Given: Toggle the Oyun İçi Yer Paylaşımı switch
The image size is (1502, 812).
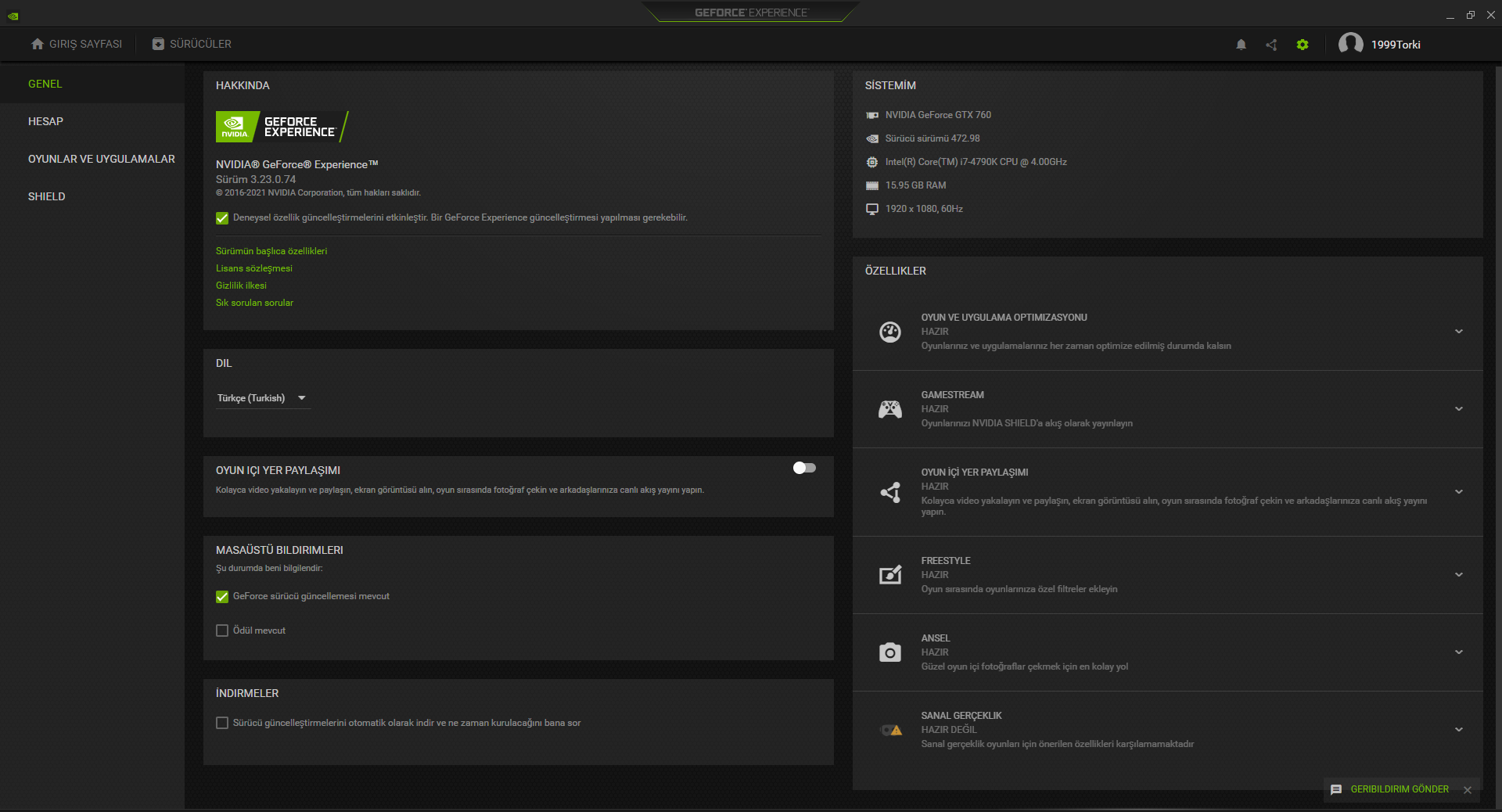Looking at the screenshot, I should tap(804, 468).
